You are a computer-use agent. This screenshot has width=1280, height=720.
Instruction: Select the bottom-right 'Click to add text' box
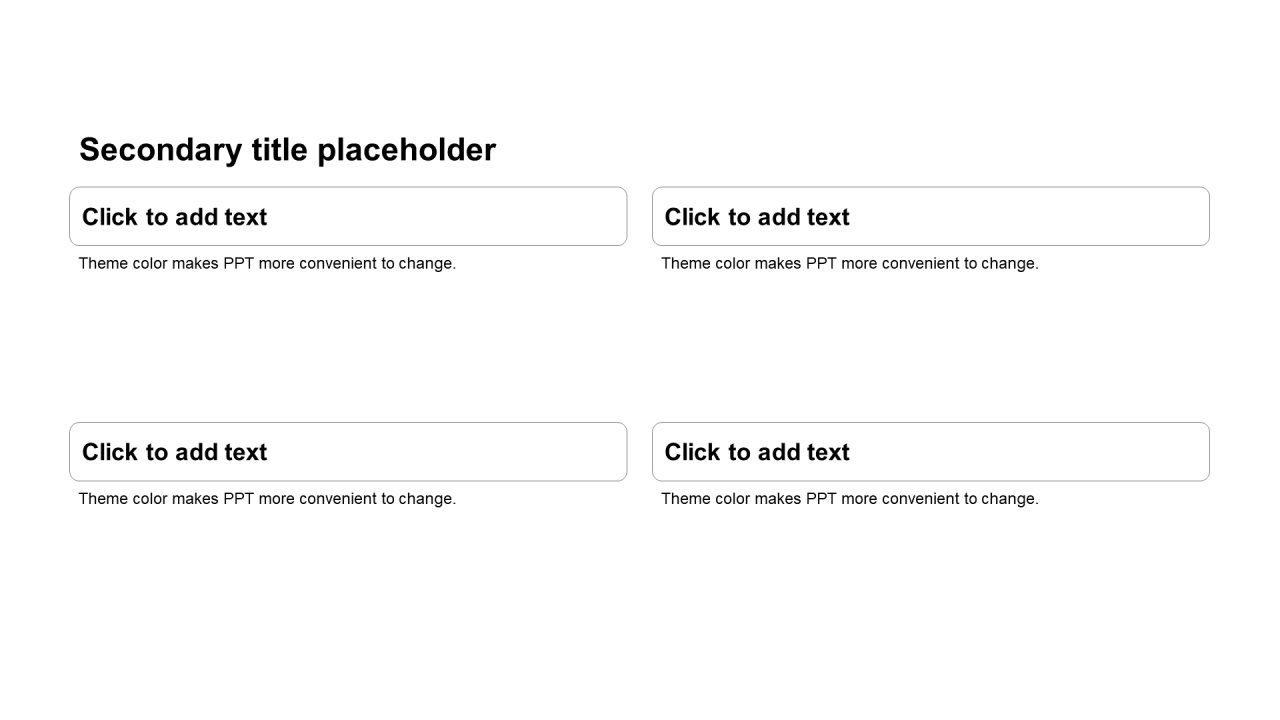(930, 452)
